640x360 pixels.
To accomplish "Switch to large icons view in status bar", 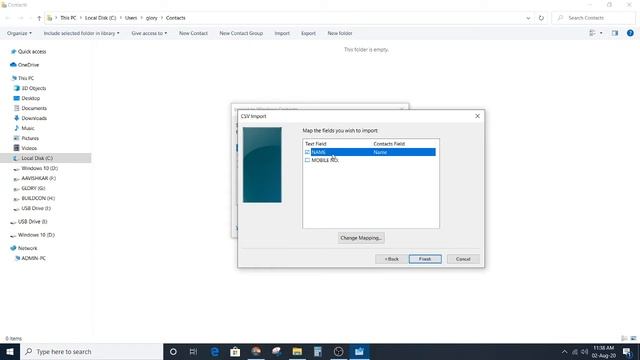I will coord(633,338).
